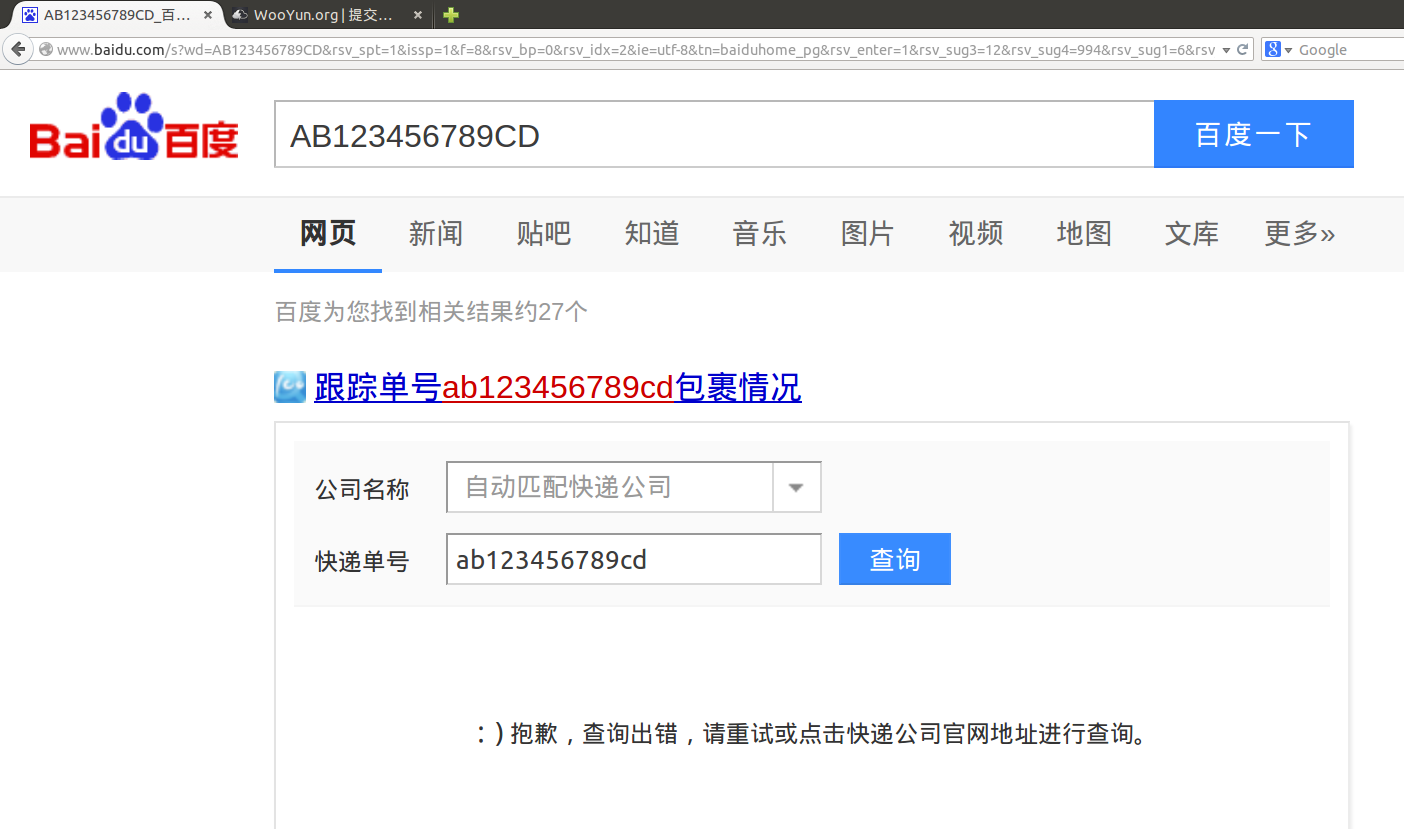Switch to the AB123456789CD Baidu tab

[x=116, y=15]
